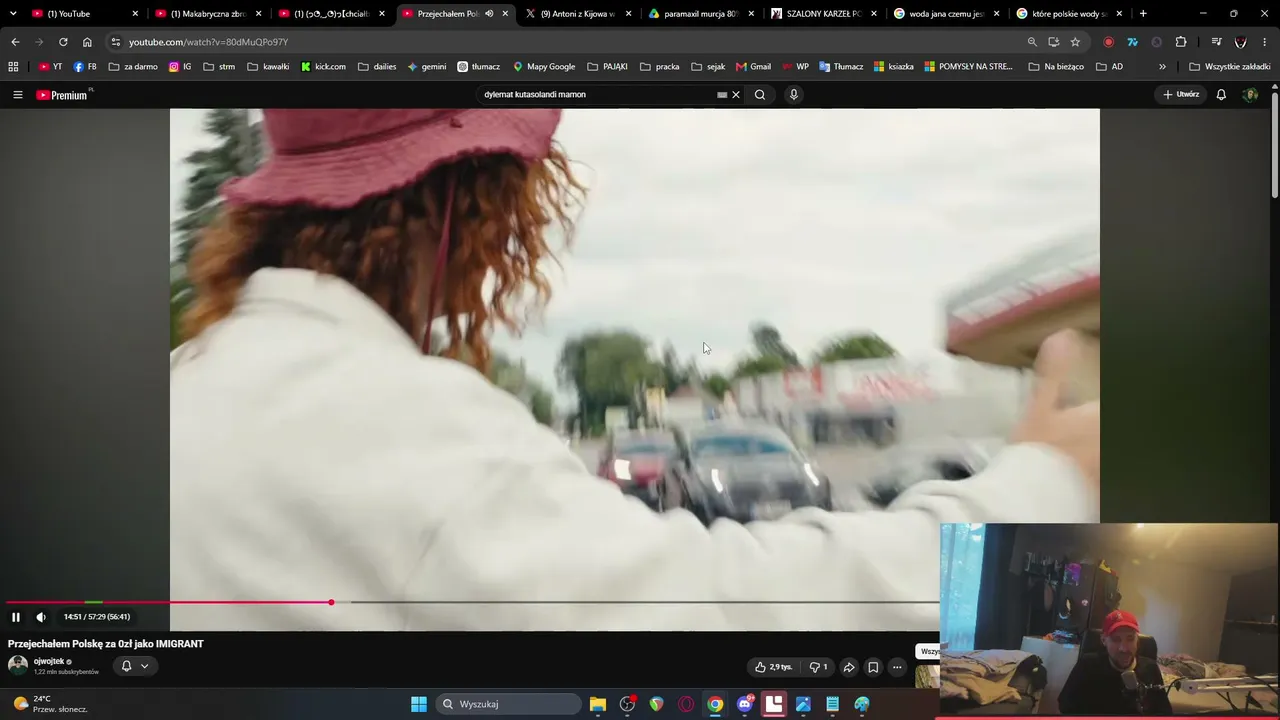Close the X Antoni z Kijowa tab
The height and width of the screenshot is (720, 1280).
[x=628, y=14]
